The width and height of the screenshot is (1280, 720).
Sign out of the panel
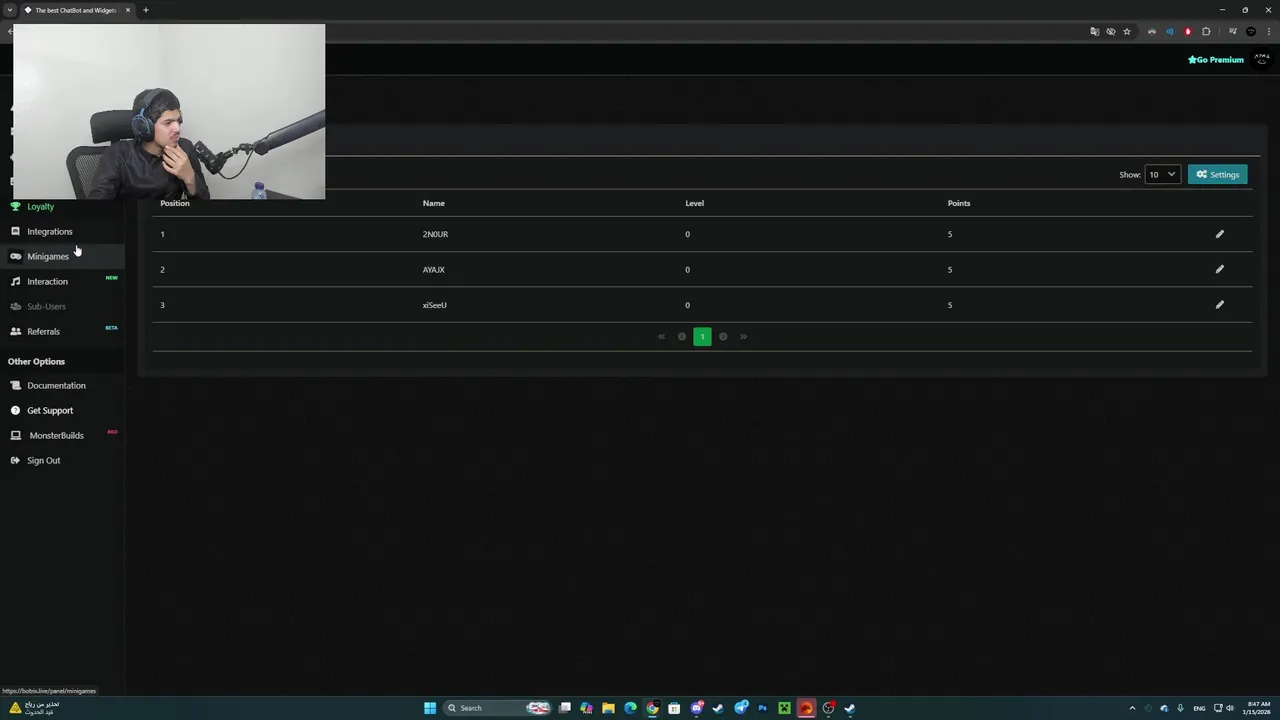tap(43, 460)
